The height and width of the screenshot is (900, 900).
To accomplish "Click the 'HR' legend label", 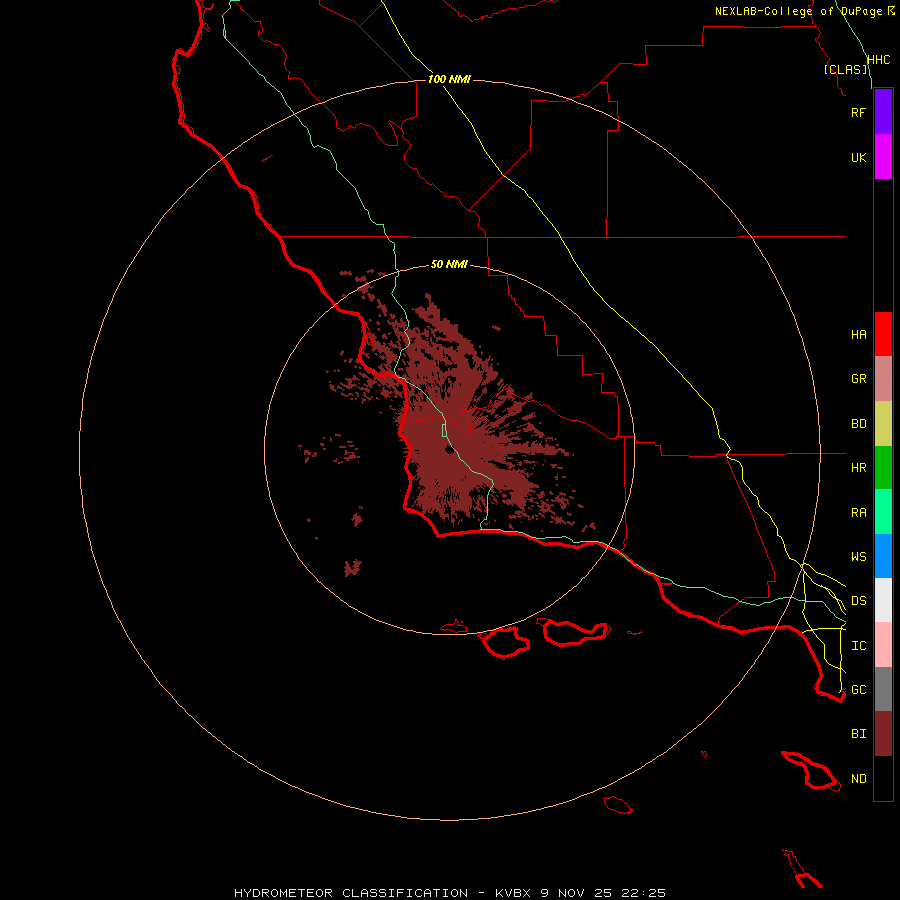I will (x=858, y=468).
